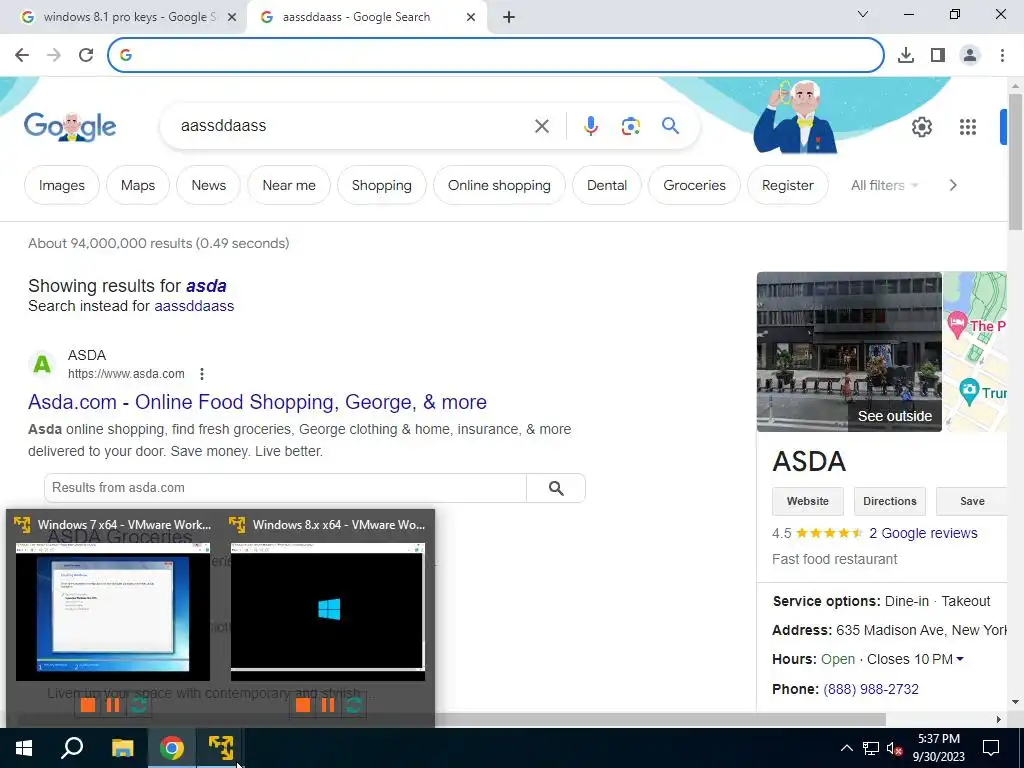Pause the Windows 7 x64 VM
The image size is (1024, 768).
tap(113, 705)
